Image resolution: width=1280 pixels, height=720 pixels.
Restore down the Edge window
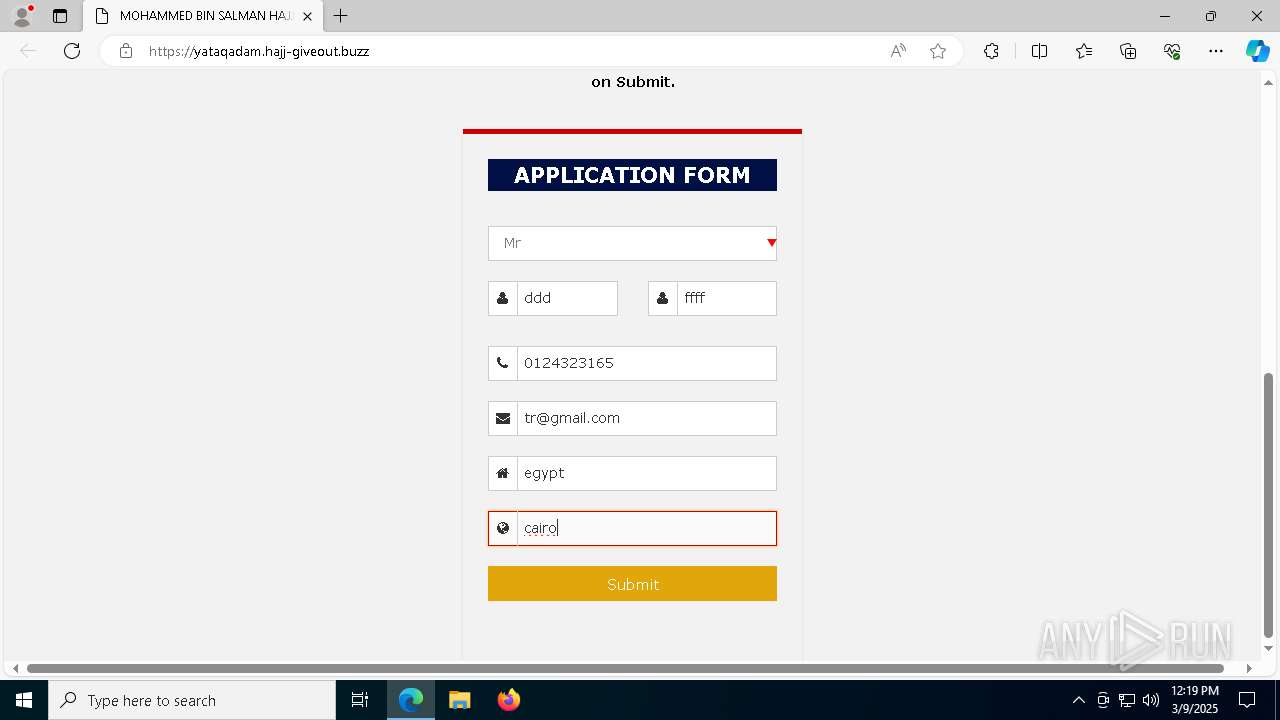tap(1210, 16)
